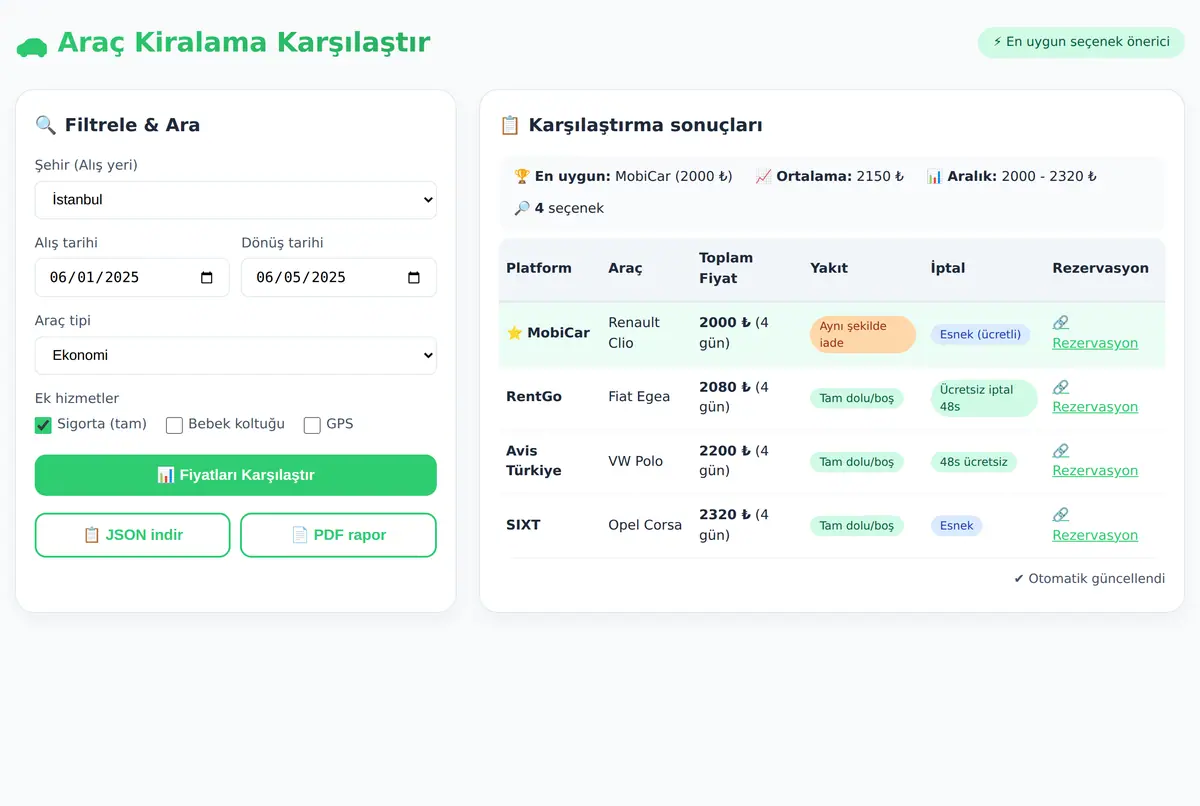The height and width of the screenshot is (806, 1200).
Task: Click the Alış tarihi date field
Action: click(x=132, y=278)
